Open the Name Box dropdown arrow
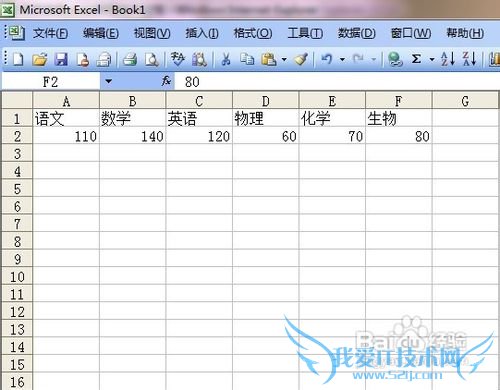The width and height of the screenshot is (500, 390). (108, 81)
